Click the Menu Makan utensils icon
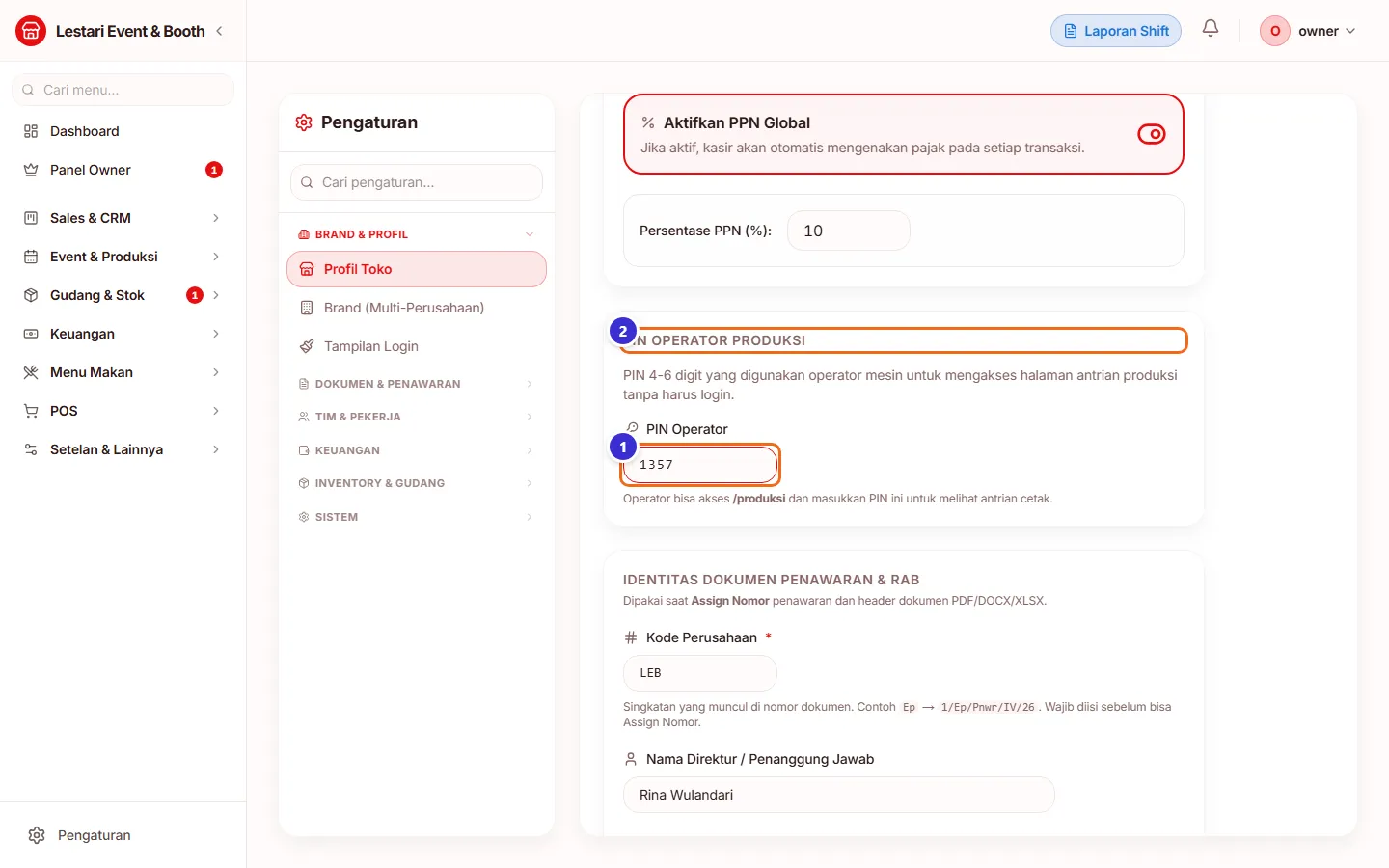Viewport: 1389px width, 868px height. [31, 372]
